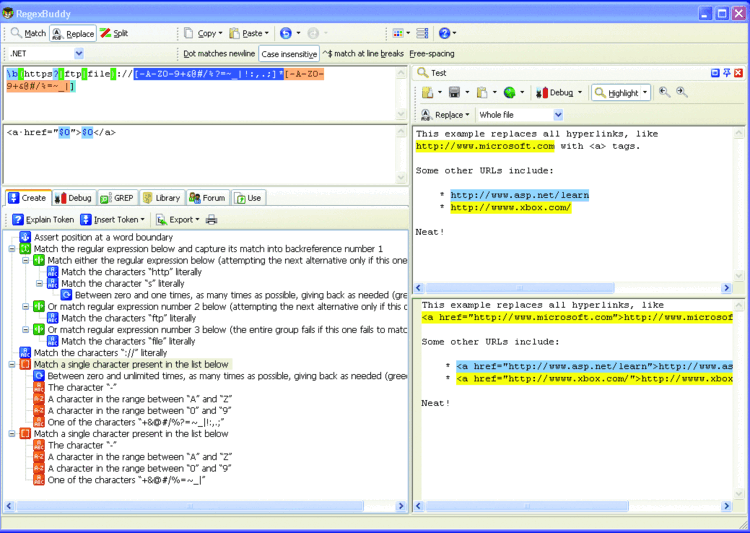
Task: Select the Replace mode button in the top toolbar
Action: pos(73,33)
